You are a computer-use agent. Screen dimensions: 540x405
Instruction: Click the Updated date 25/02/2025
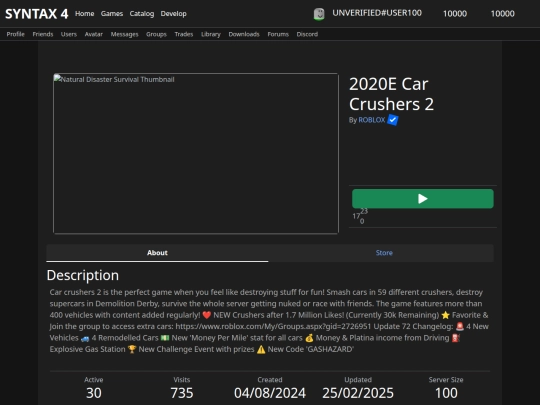coord(358,393)
